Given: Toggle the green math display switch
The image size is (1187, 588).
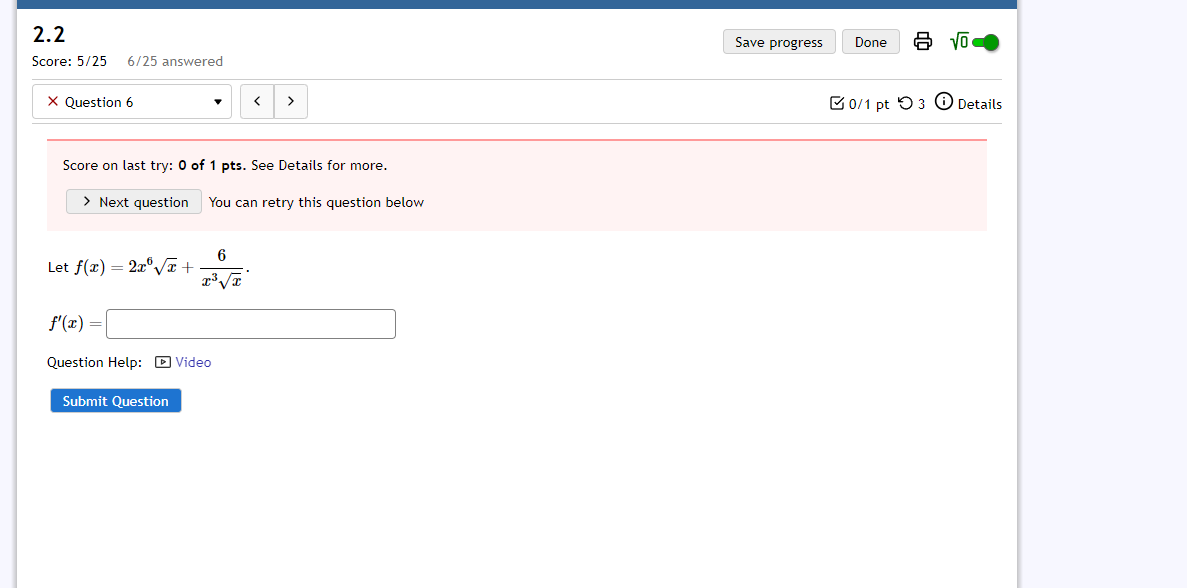Looking at the screenshot, I should (986, 42).
